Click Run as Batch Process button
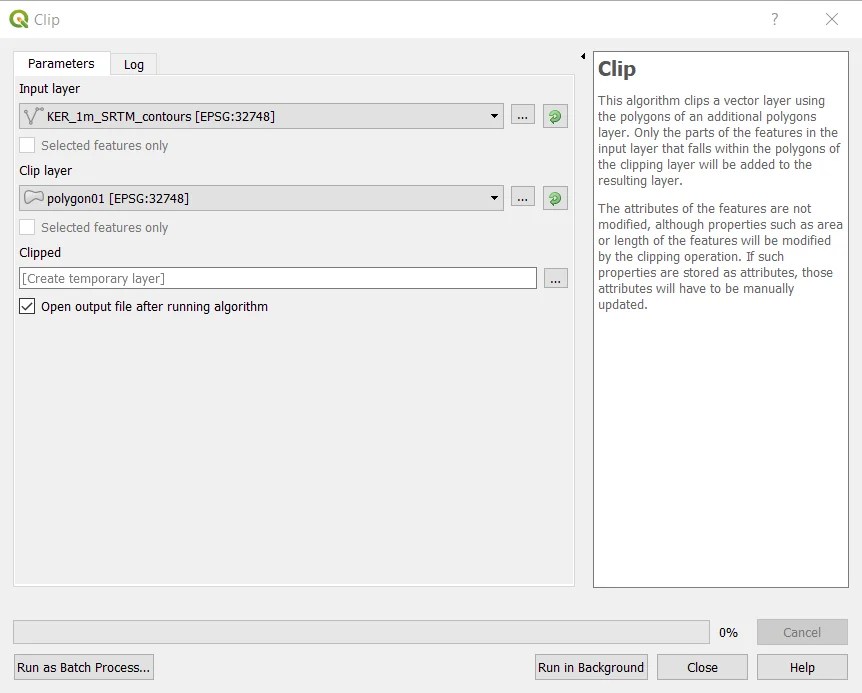 [84, 667]
